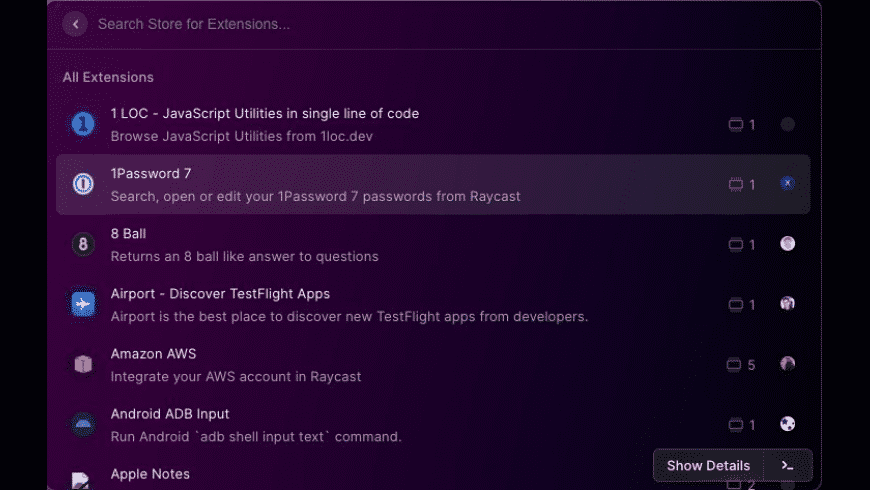The image size is (870, 490).
Task: Select the Apple Notes extension icon
Action: click(81, 481)
